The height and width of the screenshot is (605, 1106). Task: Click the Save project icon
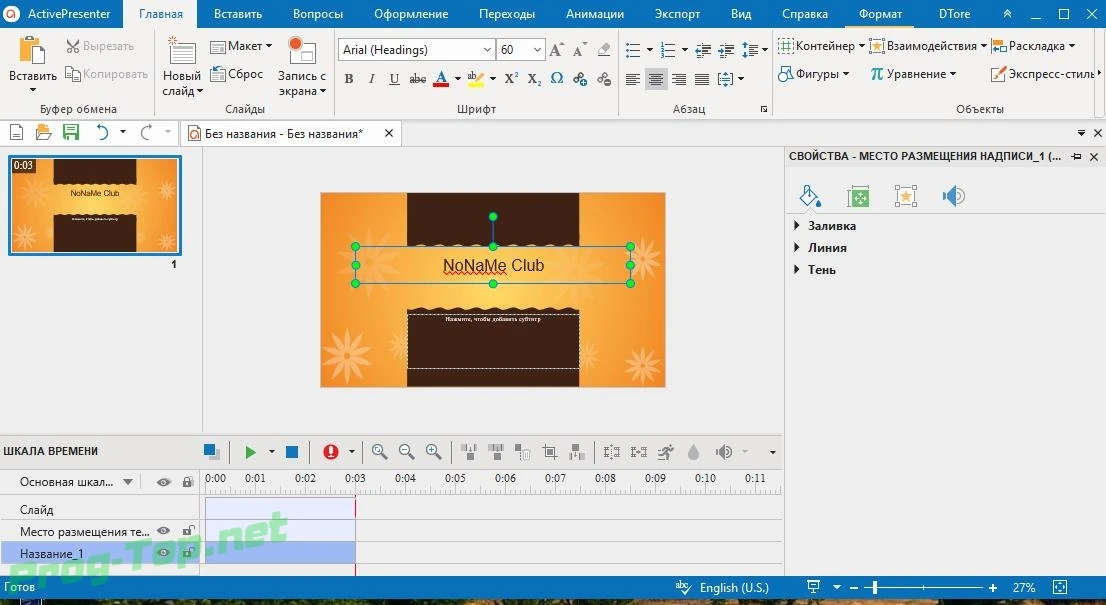click(71, 133)
